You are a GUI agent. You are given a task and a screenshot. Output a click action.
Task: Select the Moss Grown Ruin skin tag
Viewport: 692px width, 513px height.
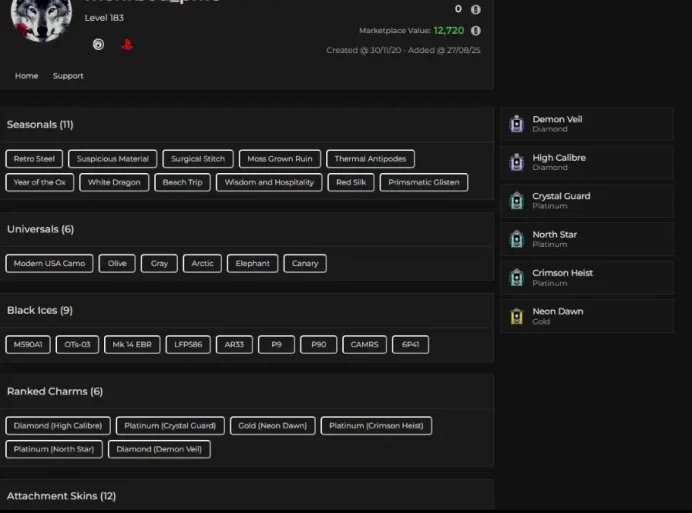[280, 159]
